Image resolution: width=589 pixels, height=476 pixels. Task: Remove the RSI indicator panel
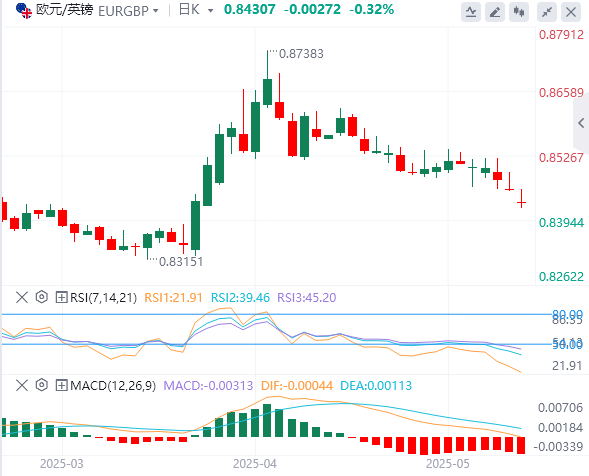(22, 297)
